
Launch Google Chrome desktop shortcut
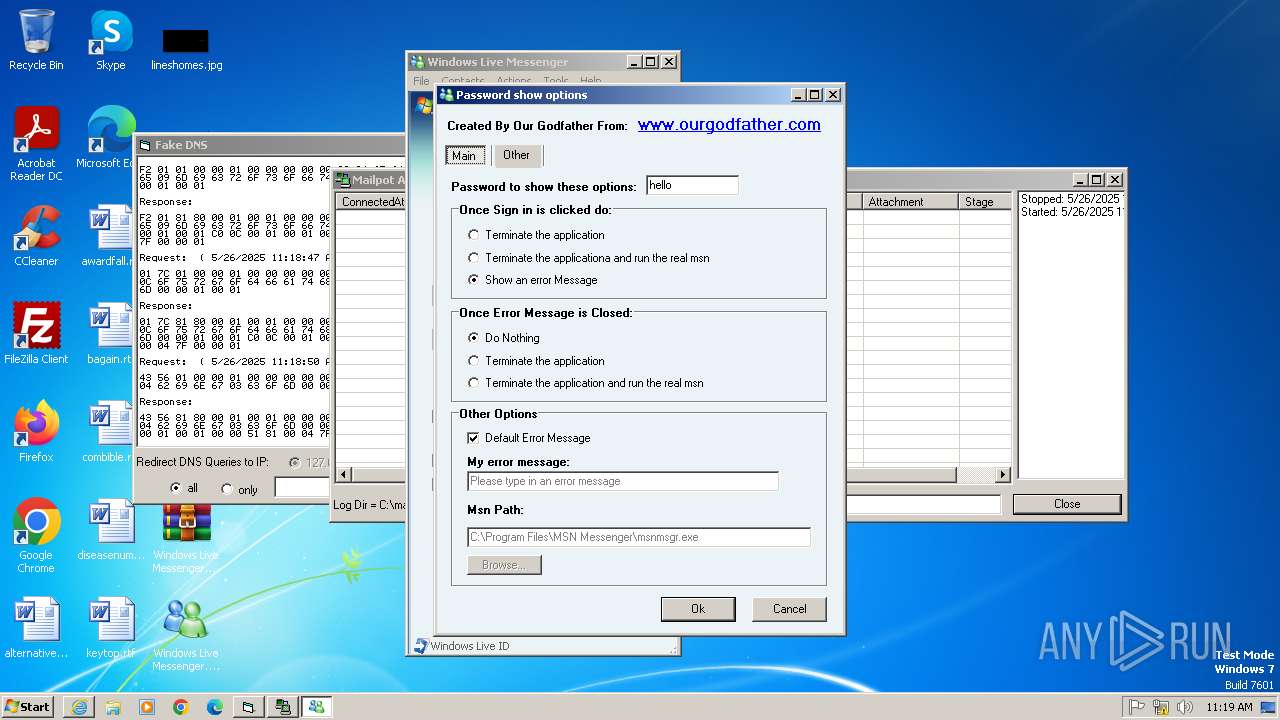coord(36,536)
